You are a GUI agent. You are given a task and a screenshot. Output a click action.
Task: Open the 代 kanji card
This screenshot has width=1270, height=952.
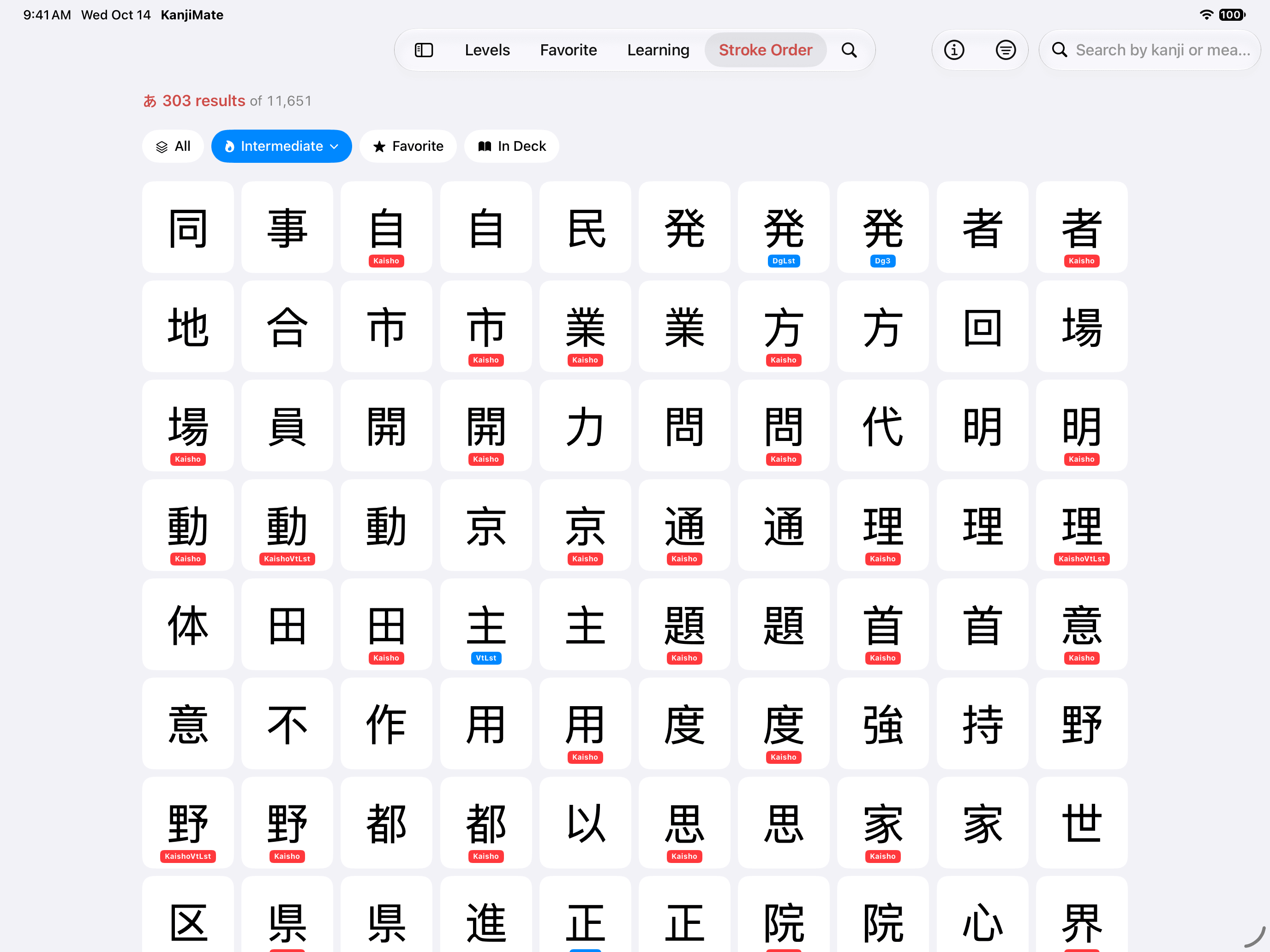point(883,426)
